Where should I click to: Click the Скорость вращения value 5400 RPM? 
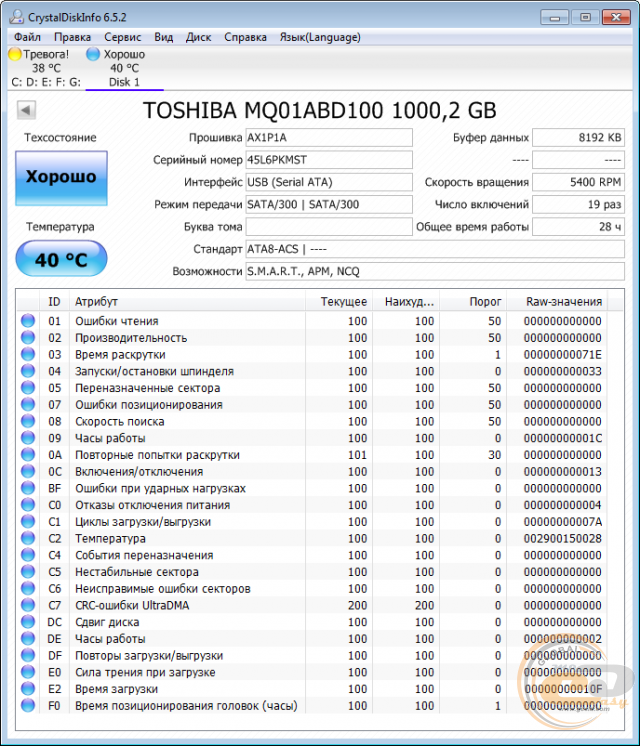tap(578, 182)
